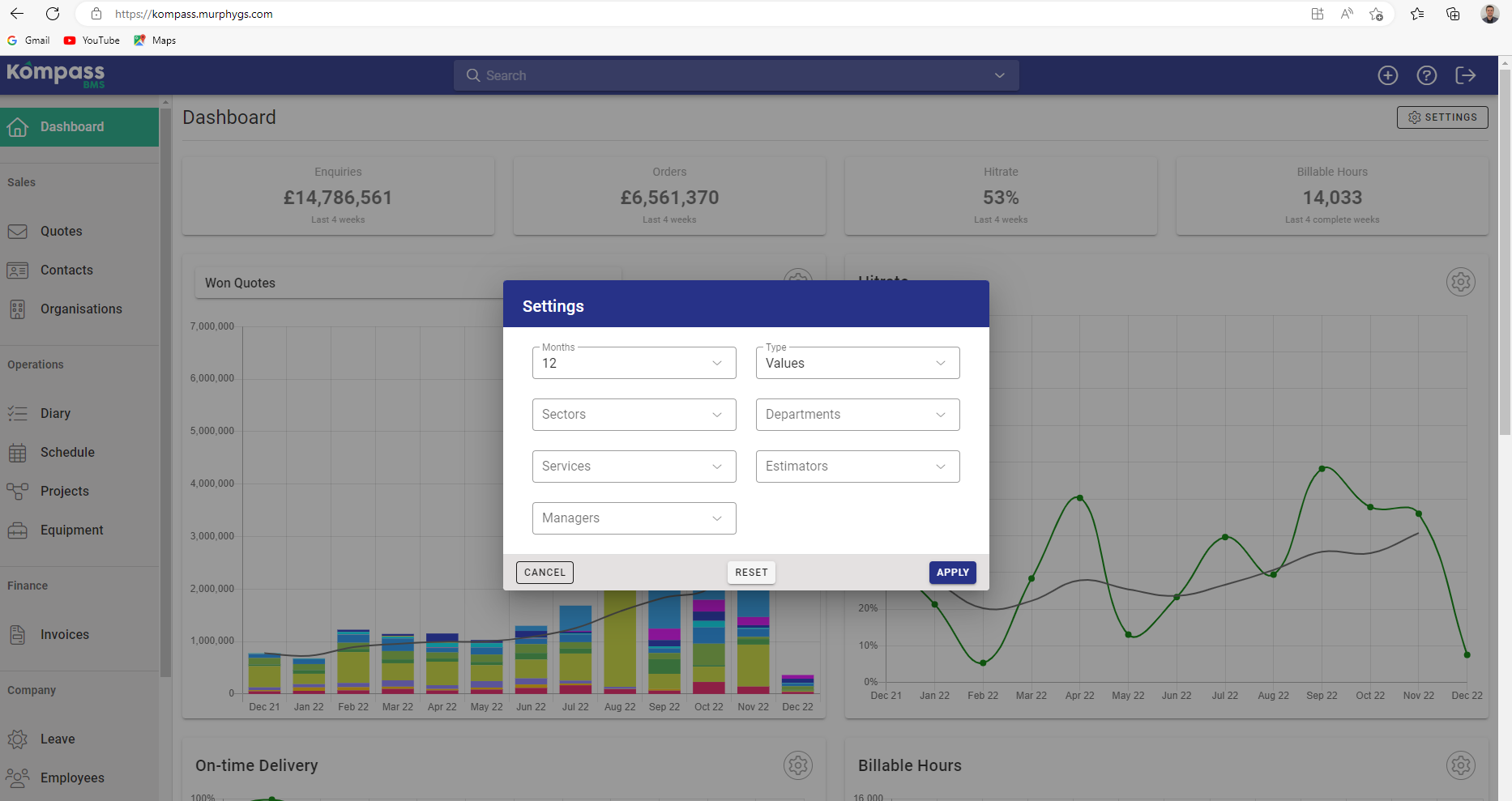Click the Contacts card icon
Screen dimensions: 1512x801
tap(17, 271)
